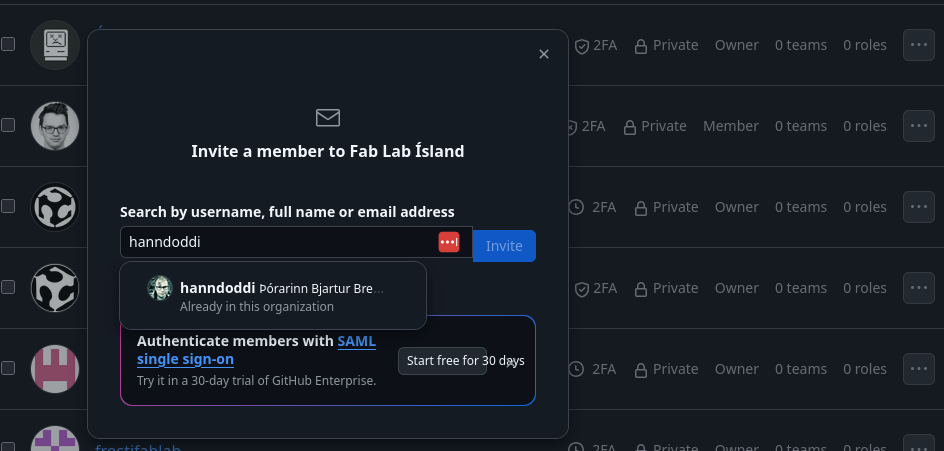Click the Private lock icon in second row
Screen dimensions: 944x451
coord(630,127)
